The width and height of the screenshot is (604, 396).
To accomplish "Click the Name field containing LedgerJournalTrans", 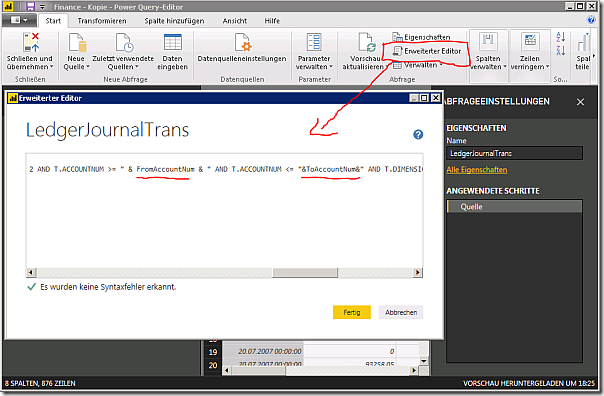I will coord(514,153).
